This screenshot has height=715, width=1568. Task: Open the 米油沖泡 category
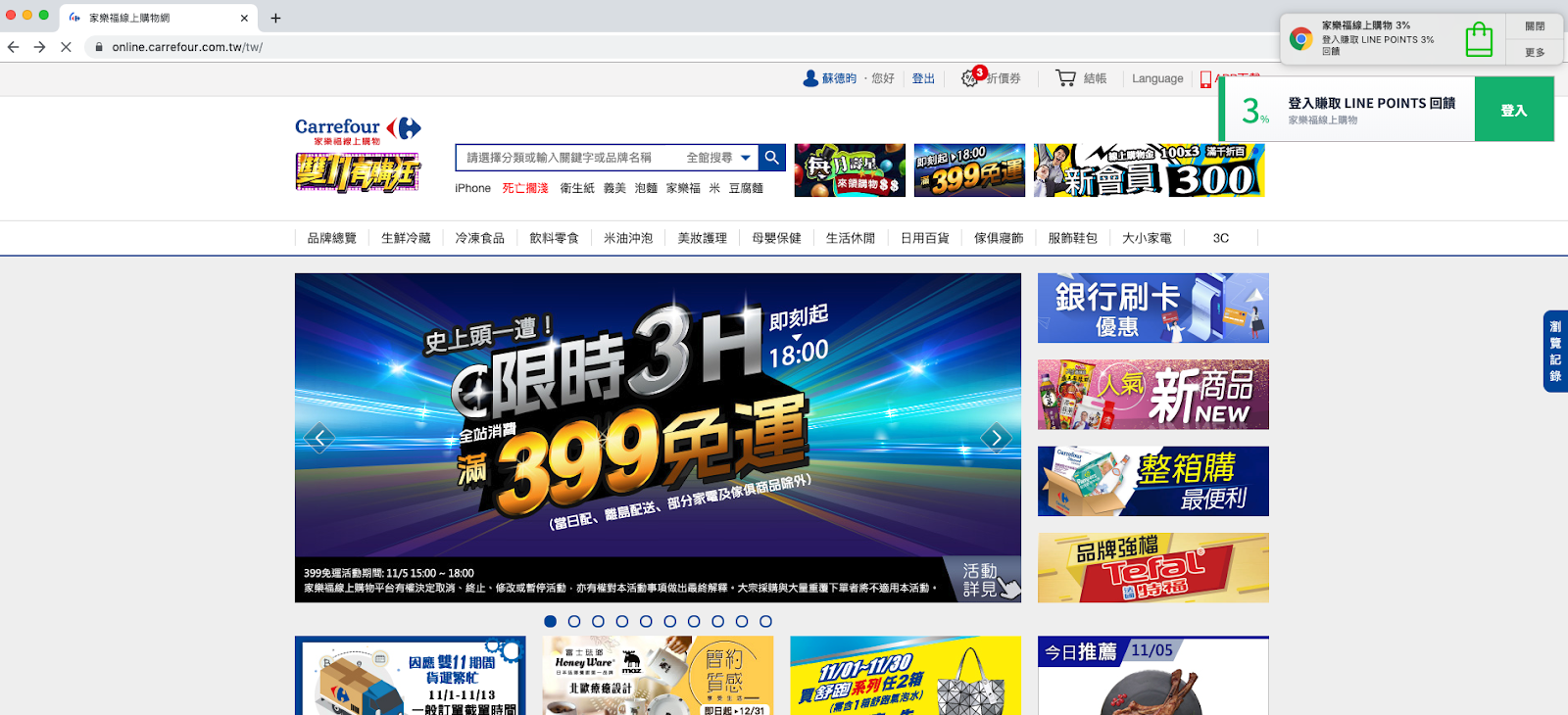click(x=628, y=238)
